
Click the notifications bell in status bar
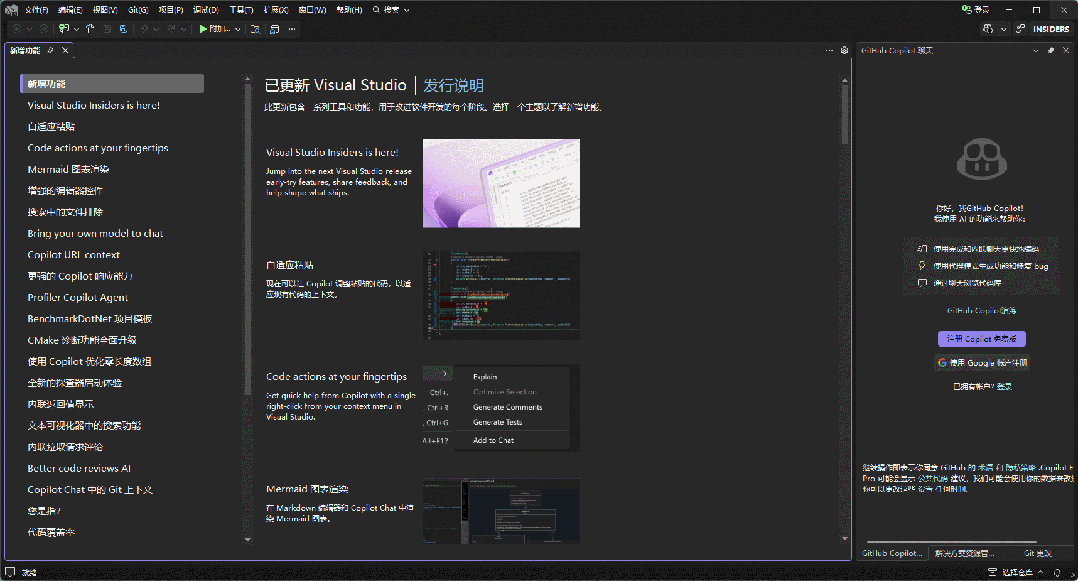click(x=1057, y=572)
